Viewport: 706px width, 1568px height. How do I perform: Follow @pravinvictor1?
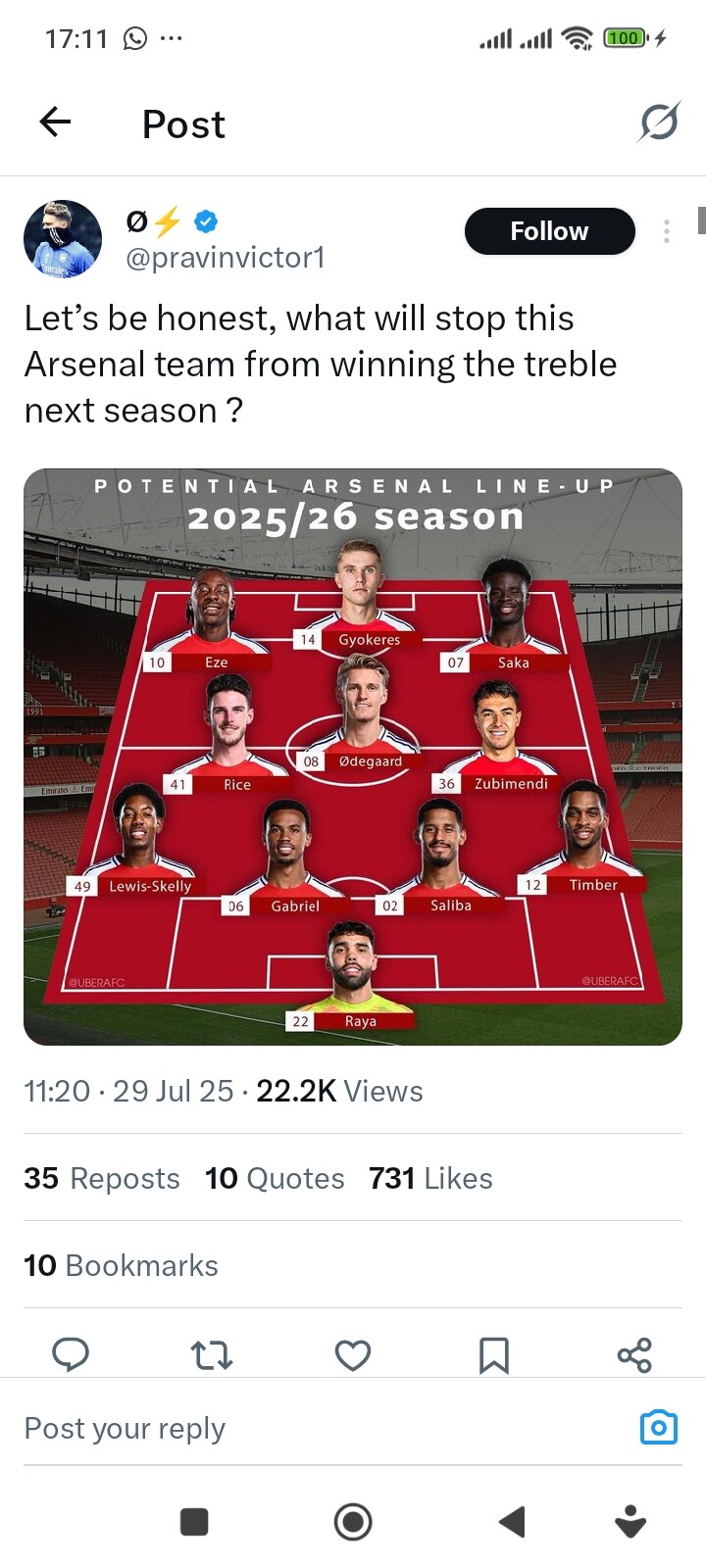[x=549, y=231]
